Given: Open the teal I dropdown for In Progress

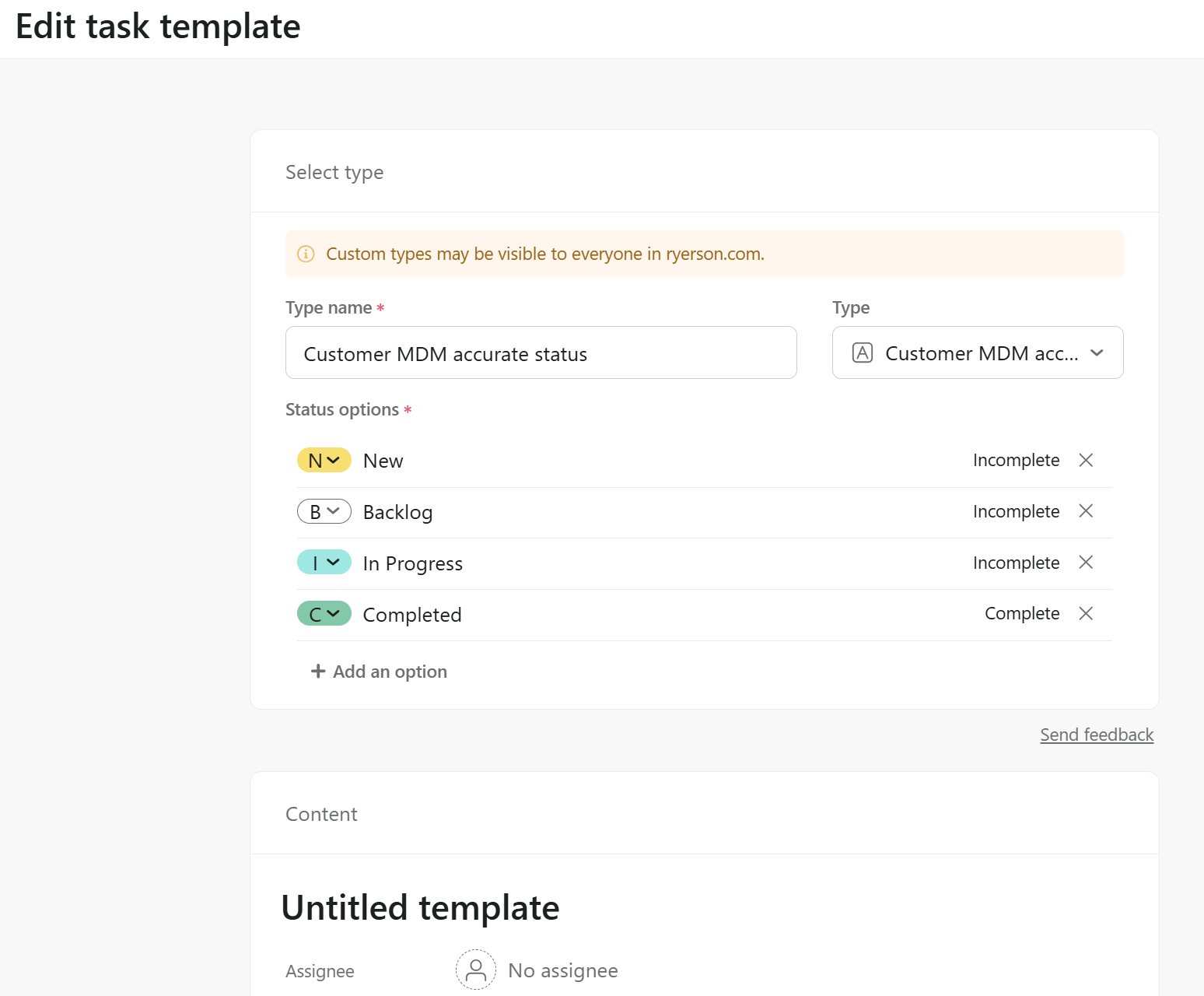Looking at the screenshot, I should 324,562.
